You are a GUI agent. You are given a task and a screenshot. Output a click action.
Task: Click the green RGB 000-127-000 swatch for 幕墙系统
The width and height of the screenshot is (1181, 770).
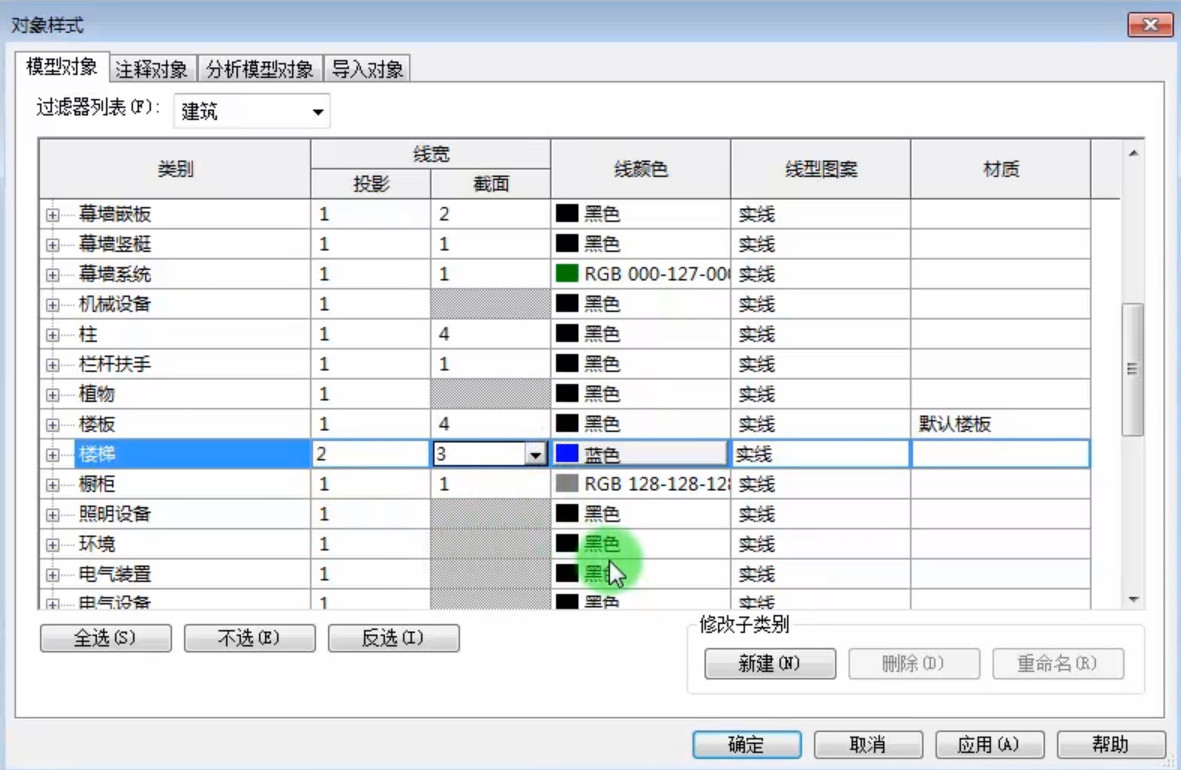point(566,273)
